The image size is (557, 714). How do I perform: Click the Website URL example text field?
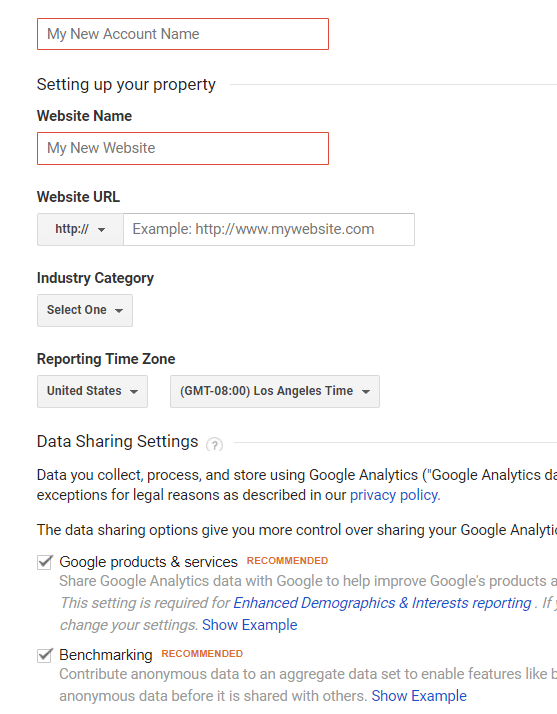click(269, 229)
